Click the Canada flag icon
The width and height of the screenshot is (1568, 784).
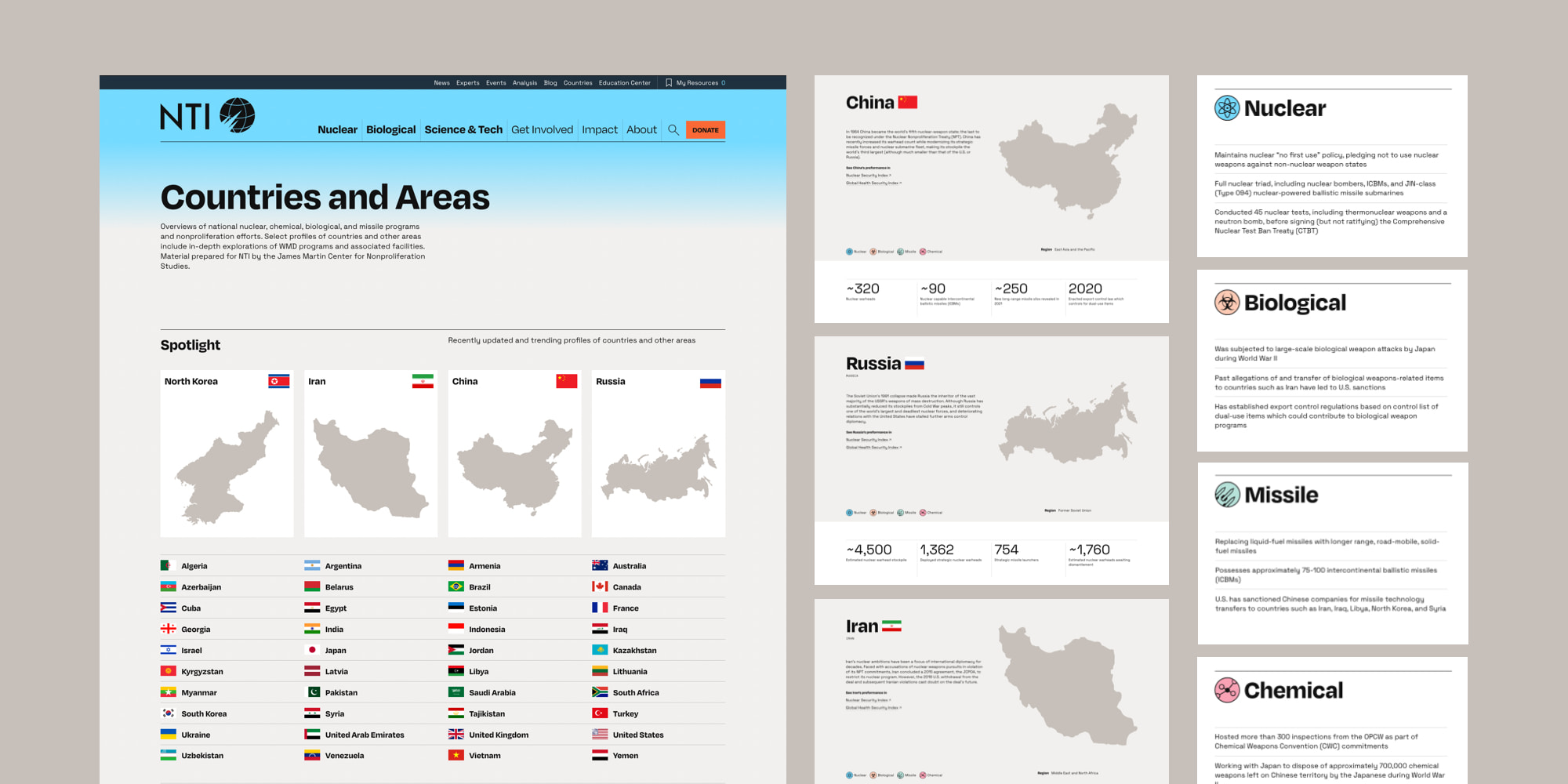point(600,586)
